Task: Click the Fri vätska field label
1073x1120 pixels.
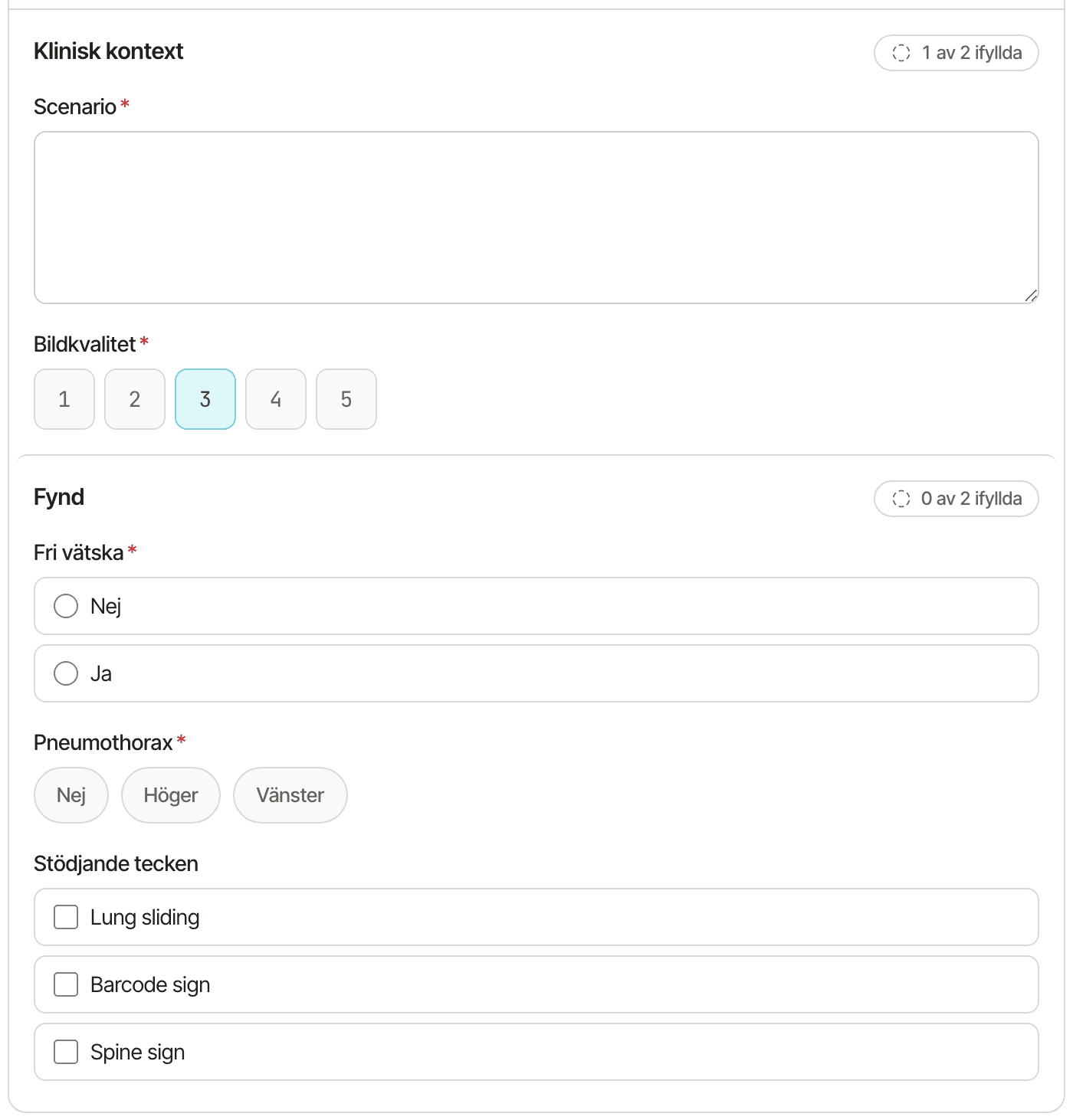Action: (79, 552)
